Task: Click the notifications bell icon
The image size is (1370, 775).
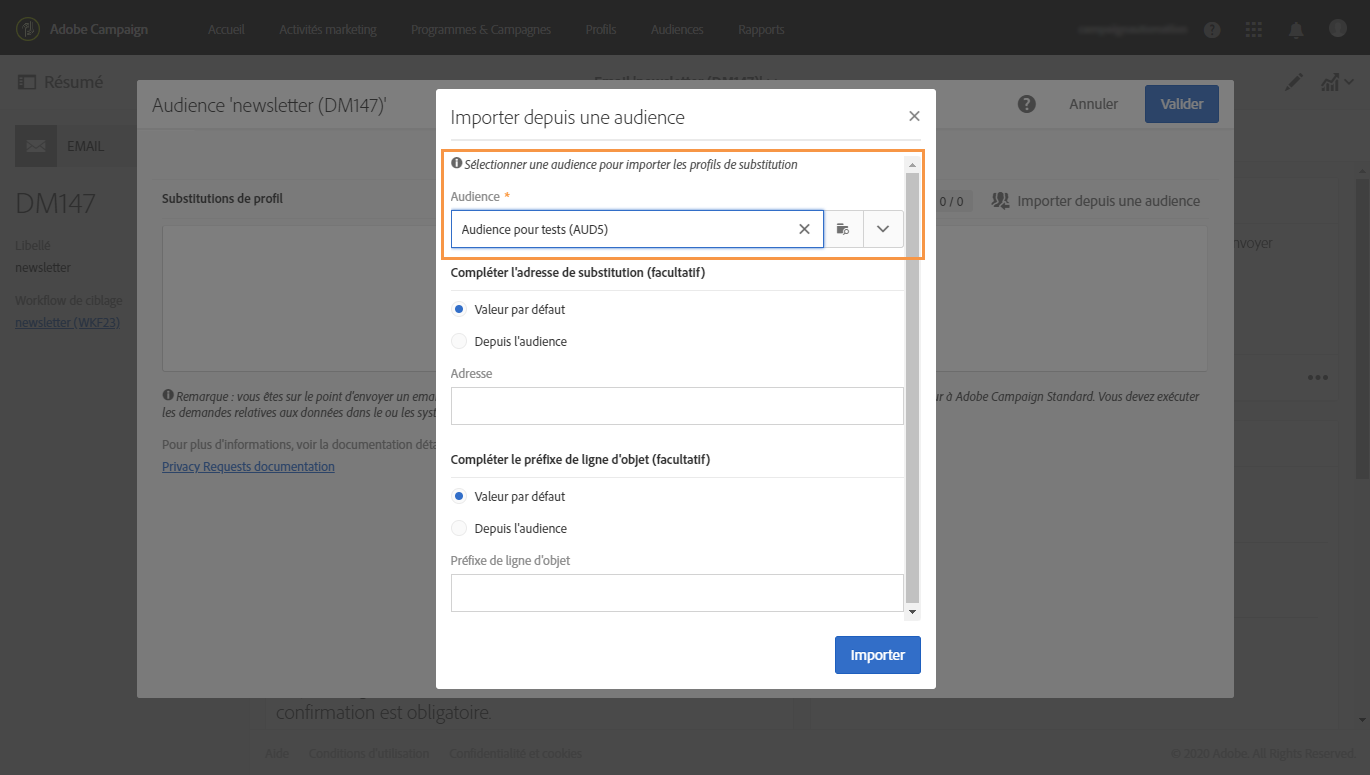Action: click(1296, 30)
